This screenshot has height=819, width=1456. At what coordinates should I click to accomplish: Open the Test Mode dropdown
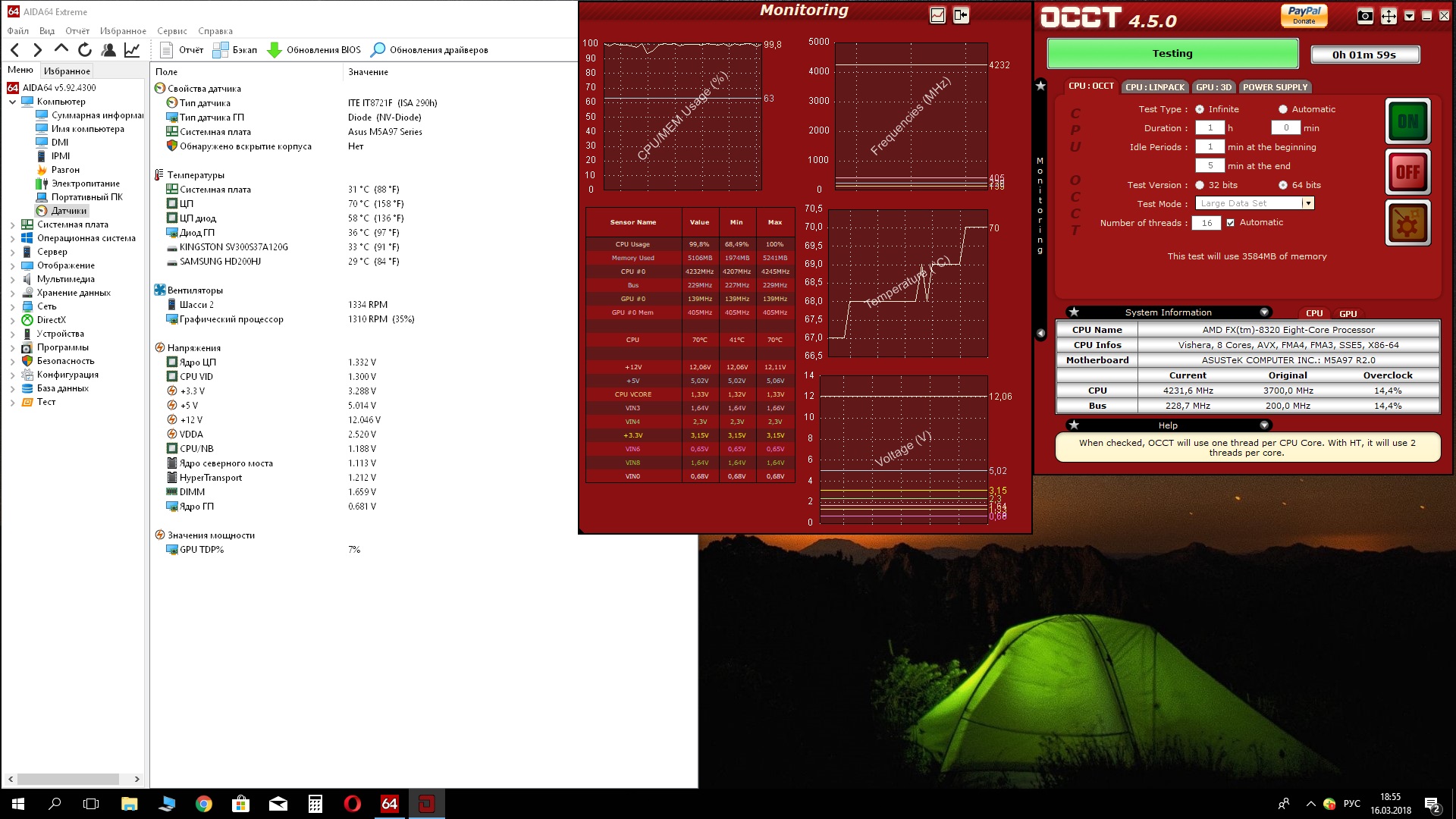pos(1307,203)
